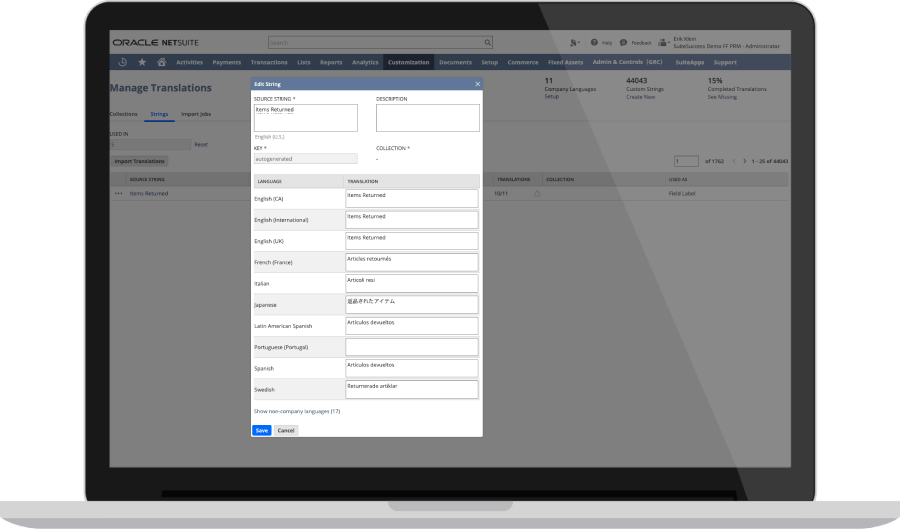Expand the Show non-company languages link
The image size is (900, 529).
pos(297,411)
